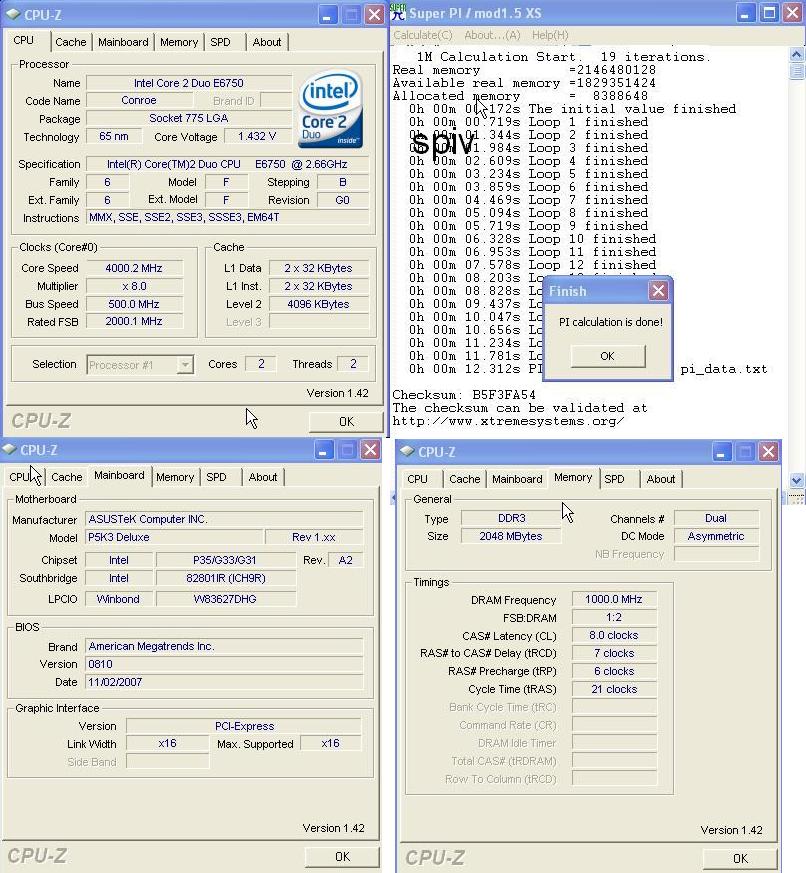Select Cache tab in Mainboard CPU-Z window

67,477
